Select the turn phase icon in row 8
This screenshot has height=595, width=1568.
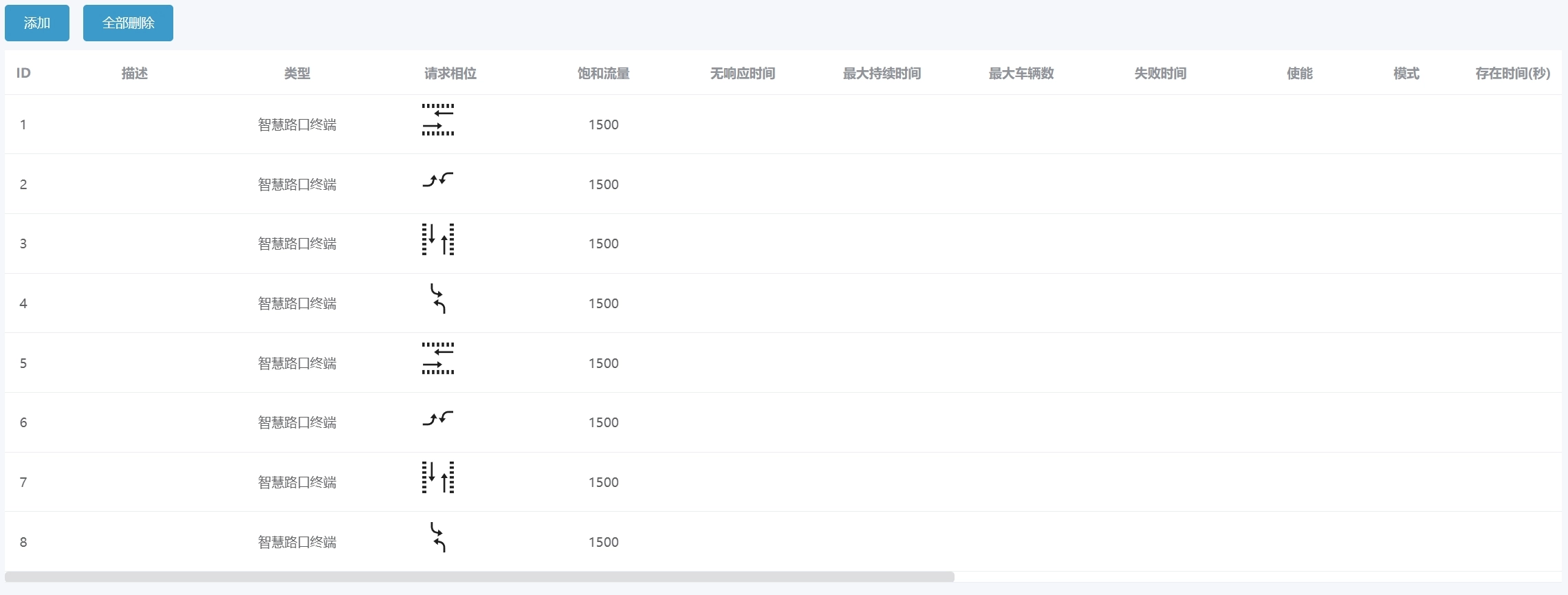pyautogui.click(x=438, y=537)
